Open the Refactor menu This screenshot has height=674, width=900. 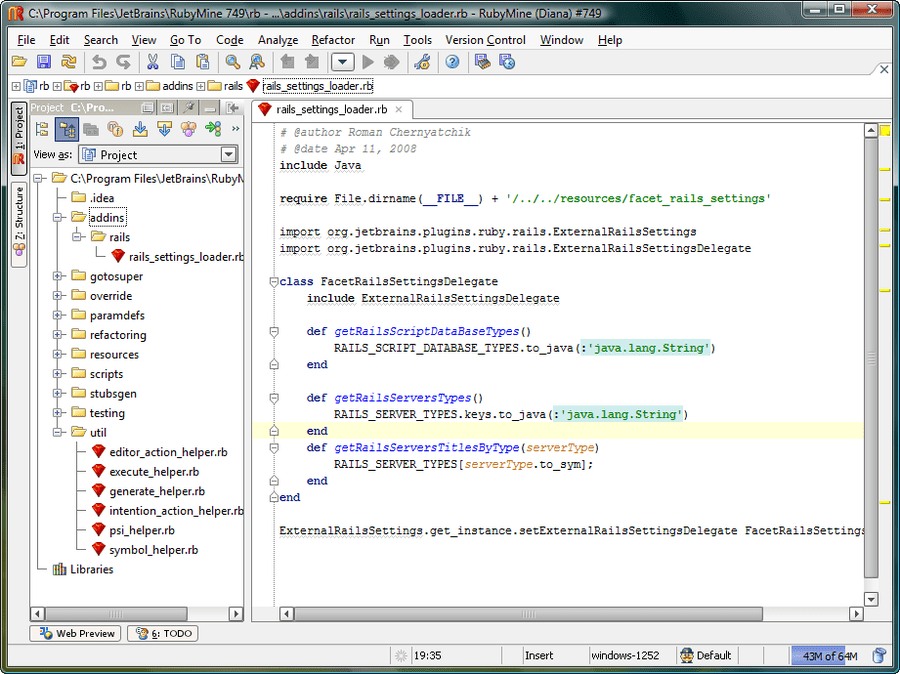(x=333, y=40)
